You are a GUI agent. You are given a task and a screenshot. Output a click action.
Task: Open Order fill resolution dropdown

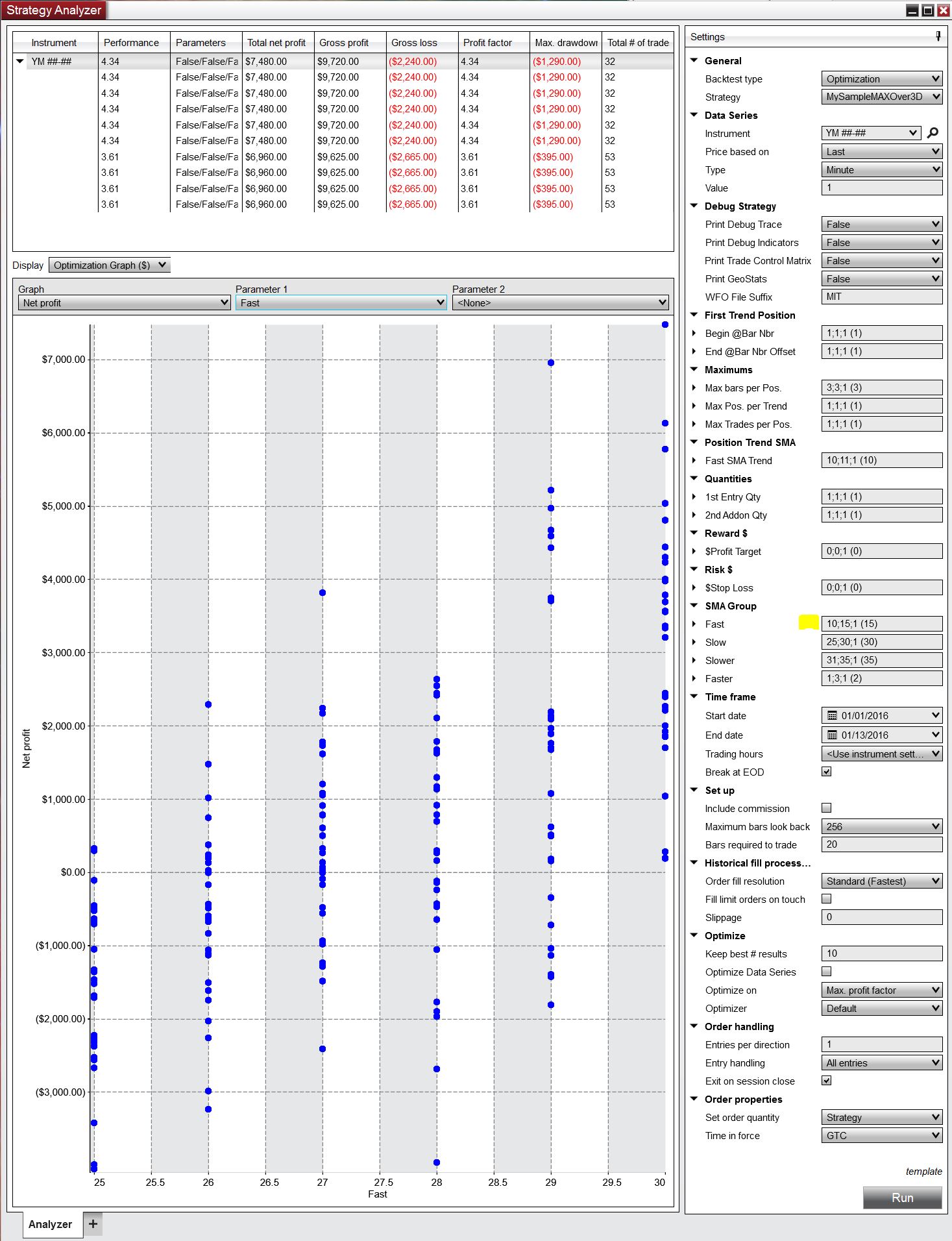point(881,881)
